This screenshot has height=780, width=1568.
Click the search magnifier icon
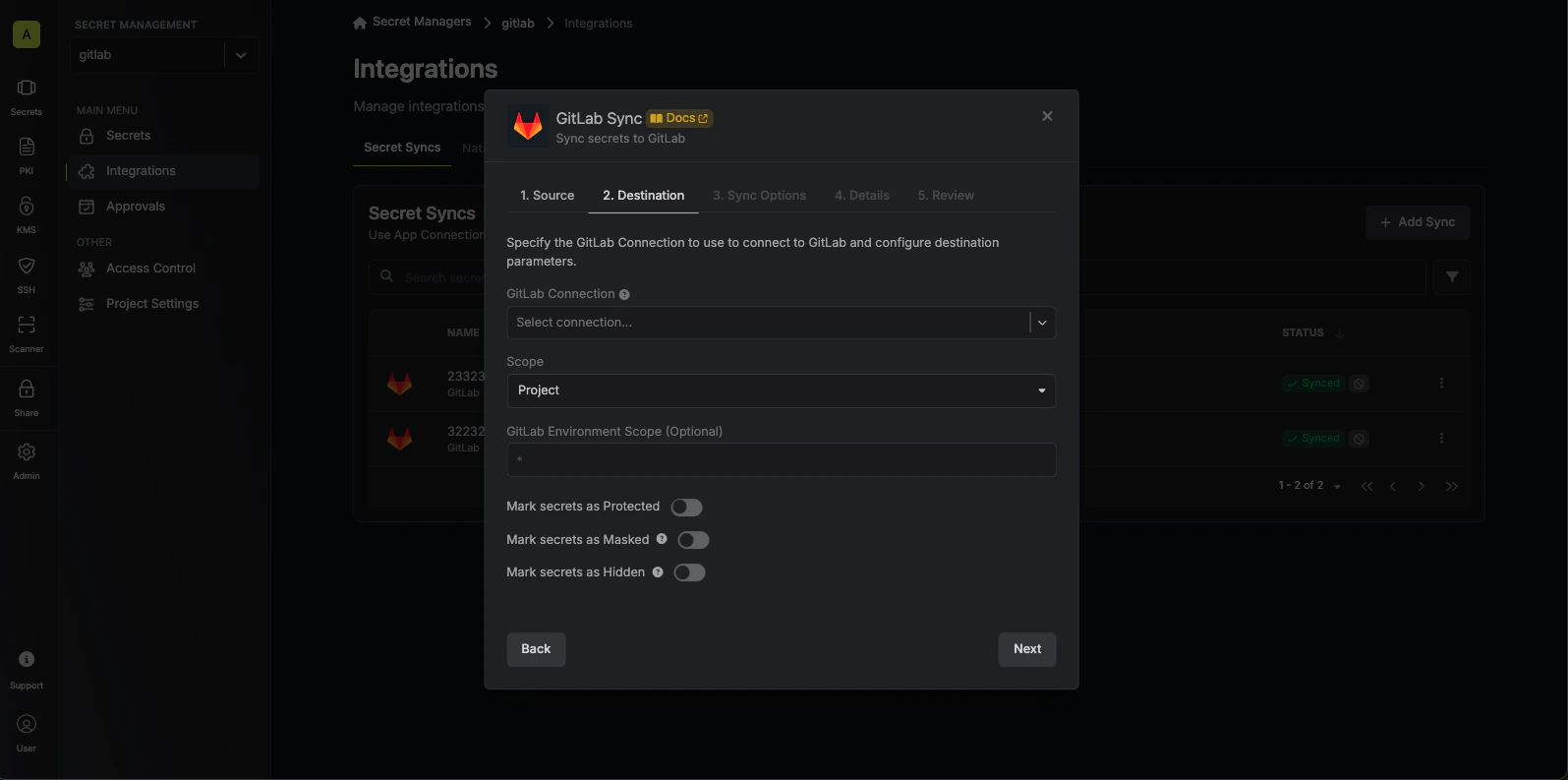point(386,276)
